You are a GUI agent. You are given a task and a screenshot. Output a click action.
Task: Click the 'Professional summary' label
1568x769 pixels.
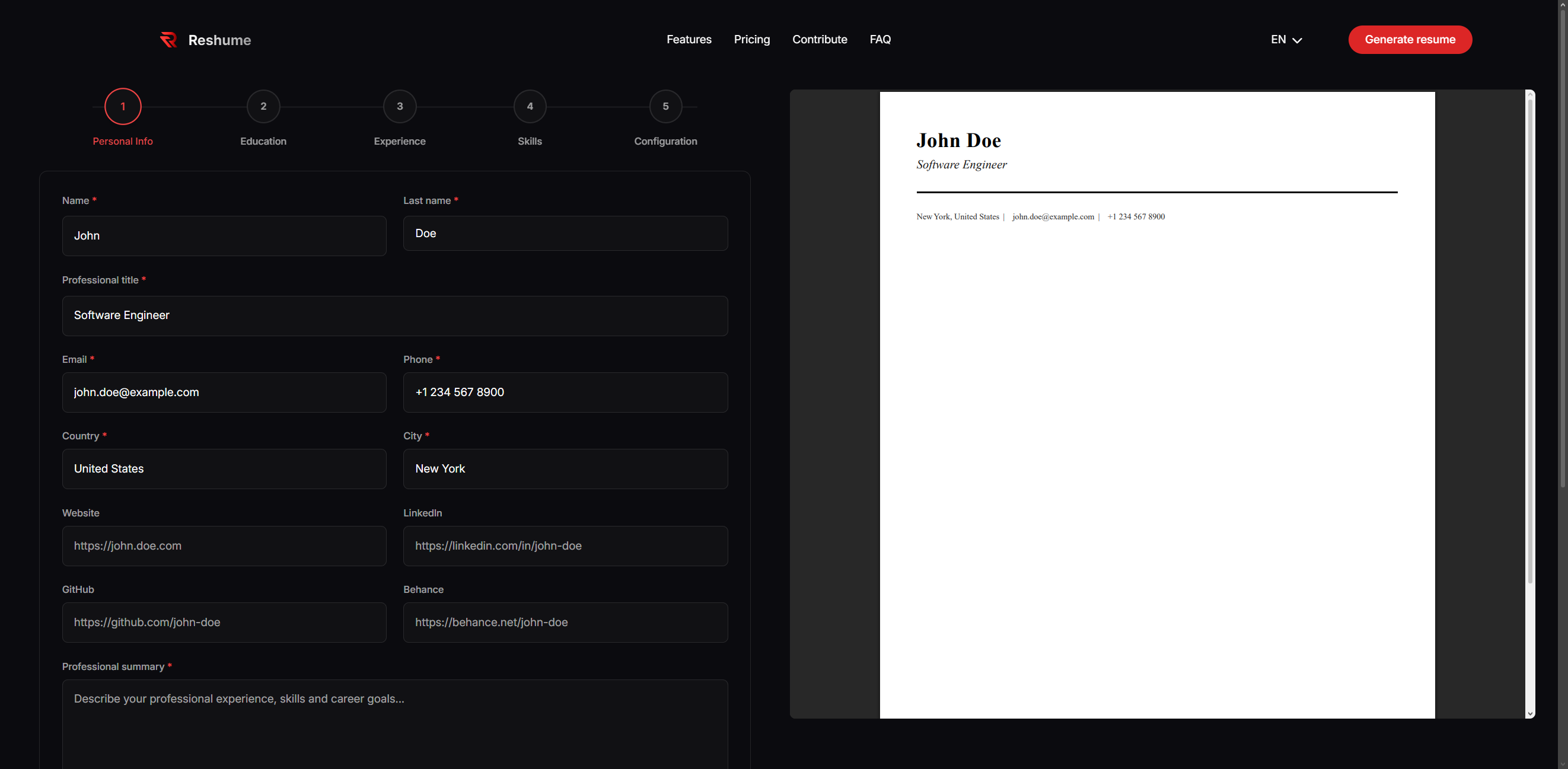[x=113, y=667]
